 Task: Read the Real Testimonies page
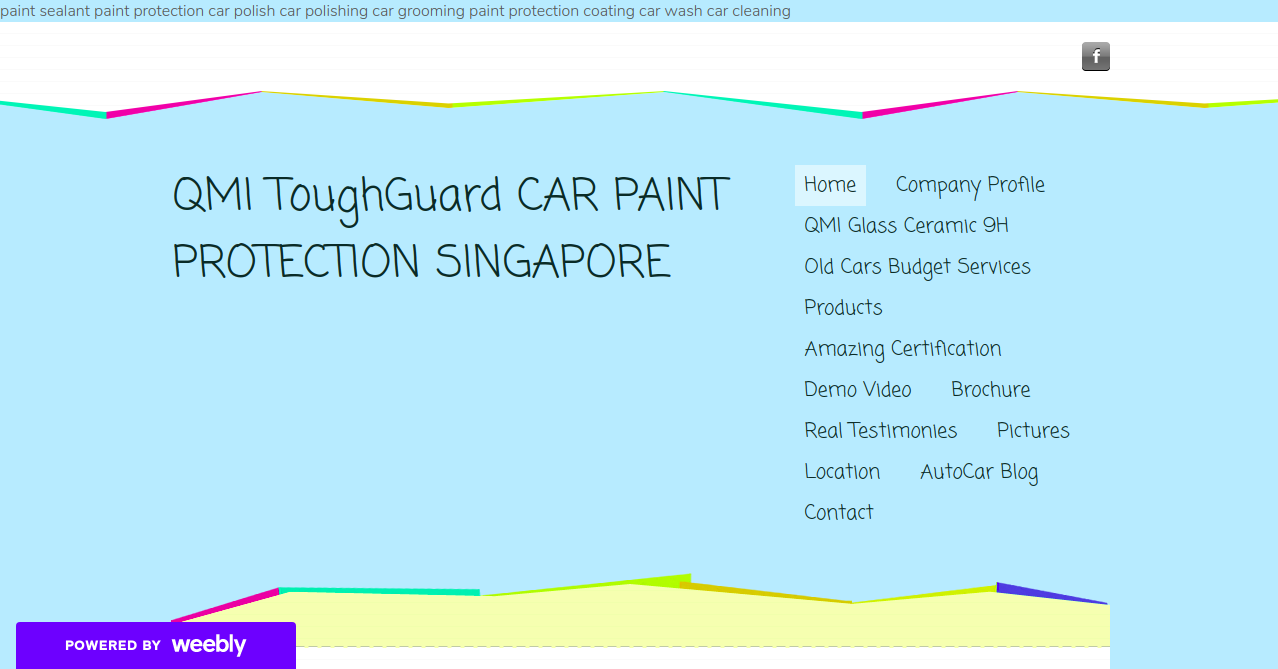coord(880,431)
